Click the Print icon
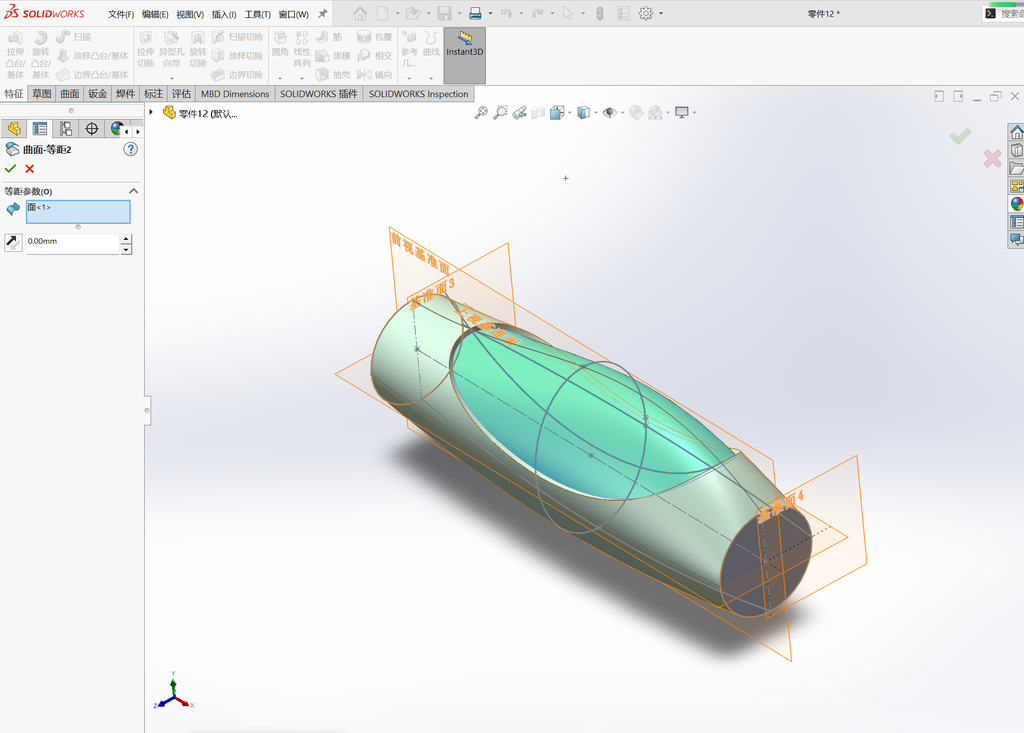 pos(475,13)
